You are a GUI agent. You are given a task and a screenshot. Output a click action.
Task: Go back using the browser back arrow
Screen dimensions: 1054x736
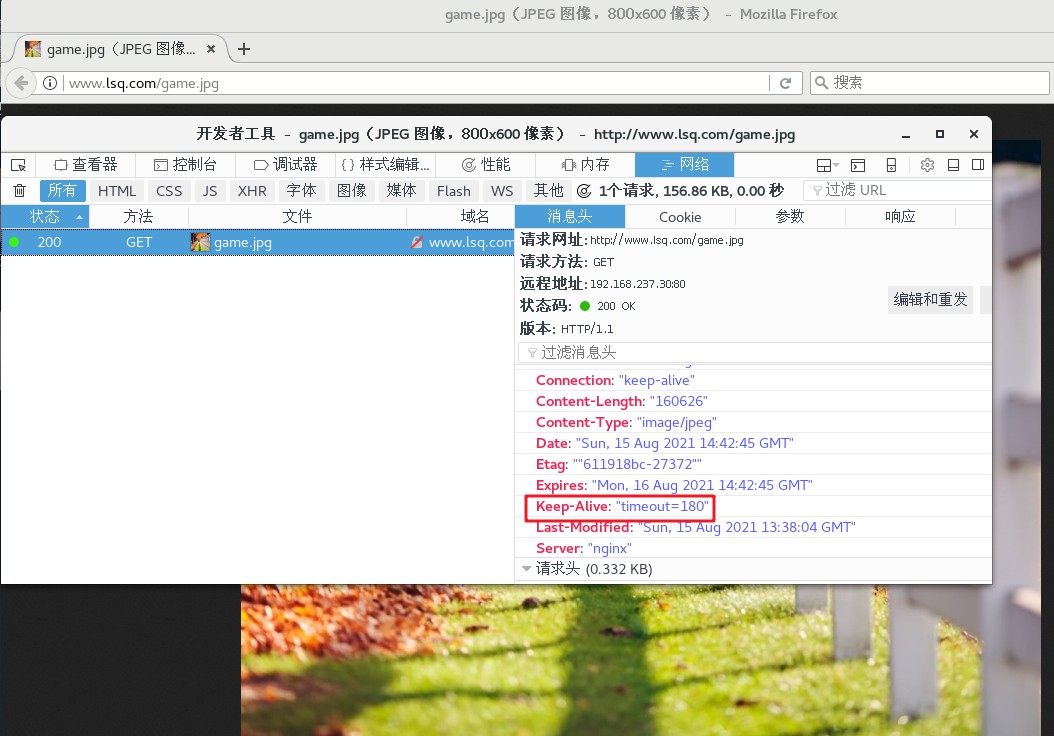tap(21, 83)
